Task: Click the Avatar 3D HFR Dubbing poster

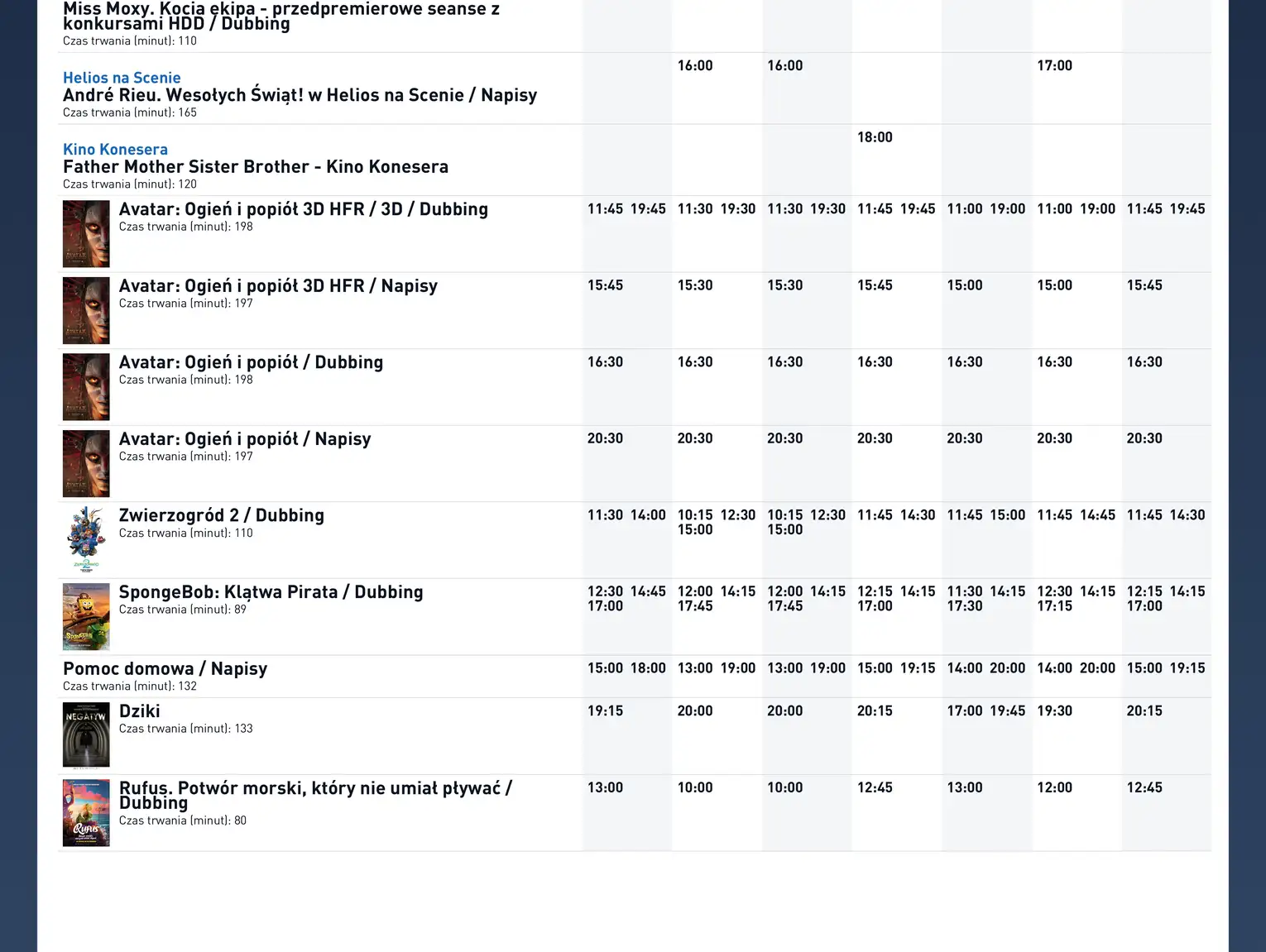Action: pos(86,233)
